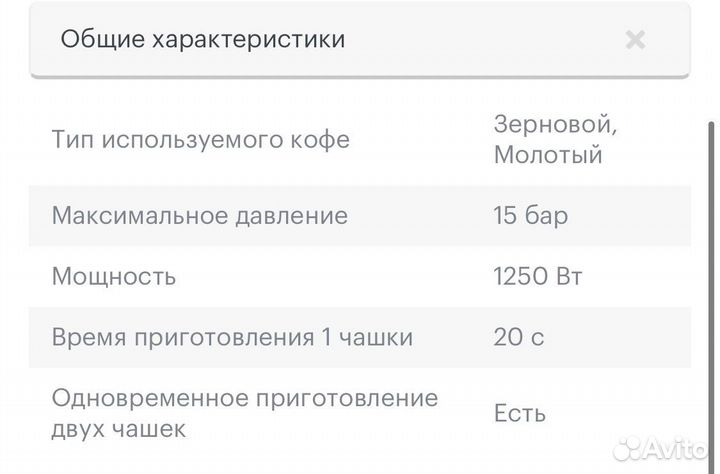Select the Тип используемого кофе label
Viewport: 720px width, 474px height.
pos(201,139)
